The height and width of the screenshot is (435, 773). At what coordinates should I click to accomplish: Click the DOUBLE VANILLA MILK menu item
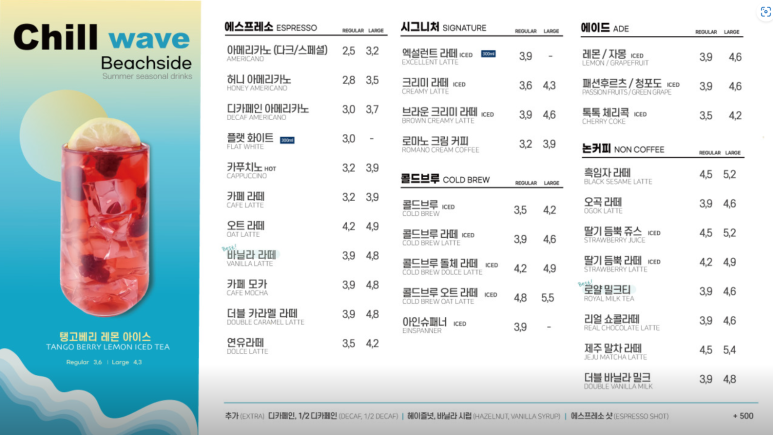click(x=618, y=381)
